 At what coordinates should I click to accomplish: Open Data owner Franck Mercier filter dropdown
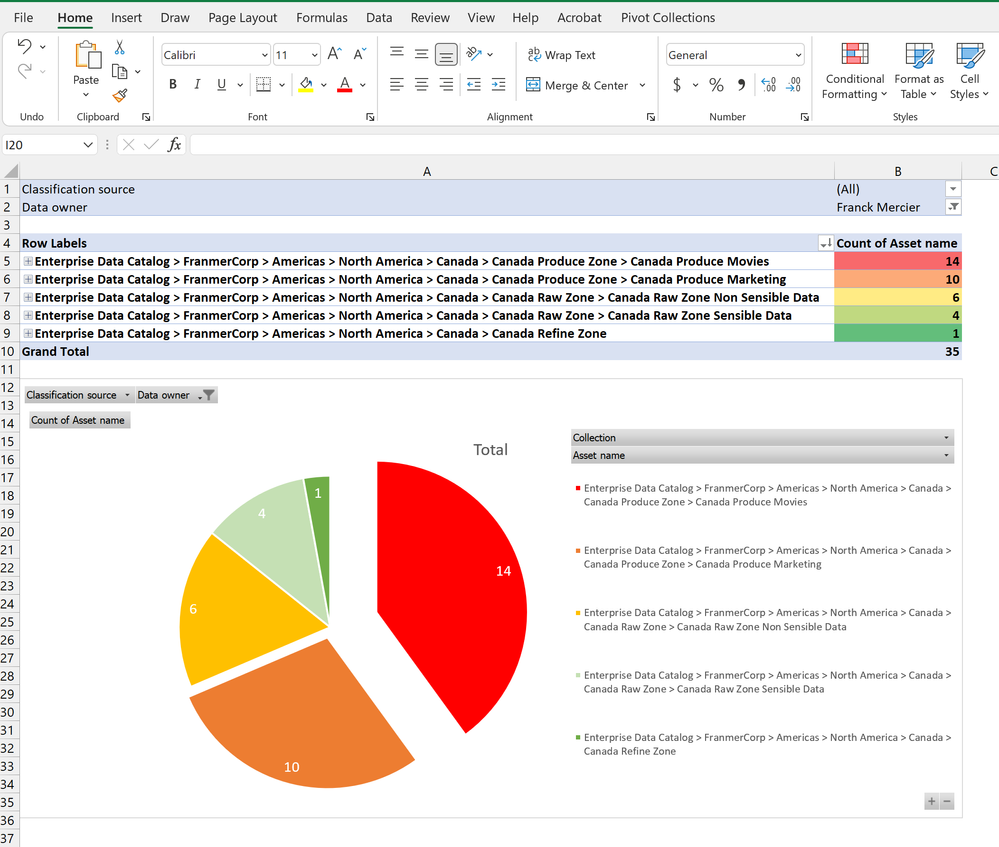click(952, 207)
